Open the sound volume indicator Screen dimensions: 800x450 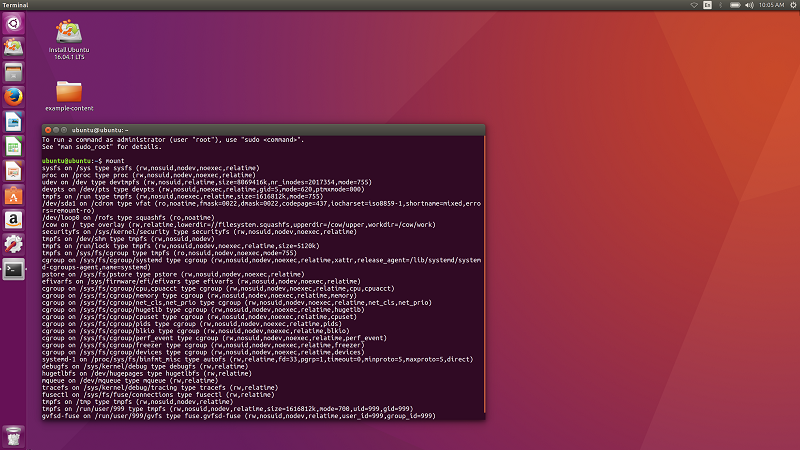[749, 5]
